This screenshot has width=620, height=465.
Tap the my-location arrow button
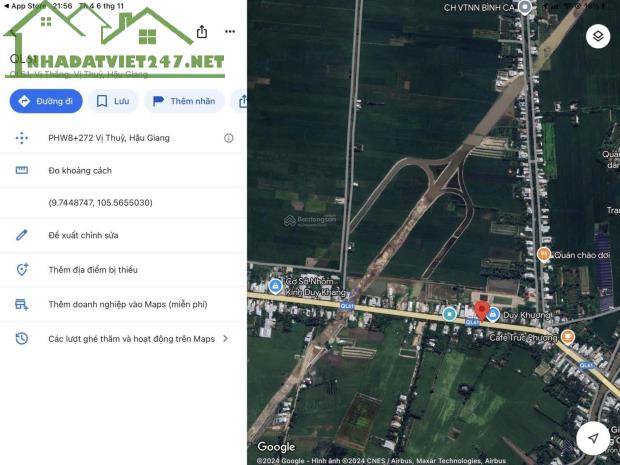tap(592, 438)
